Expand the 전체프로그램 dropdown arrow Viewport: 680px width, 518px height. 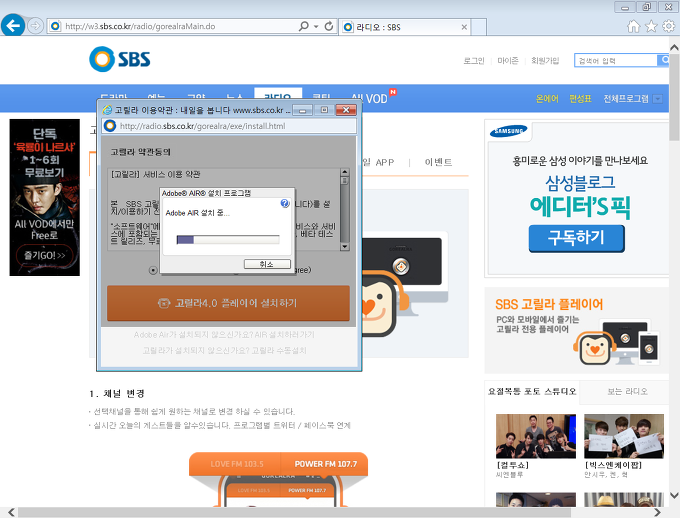[657, 99]
